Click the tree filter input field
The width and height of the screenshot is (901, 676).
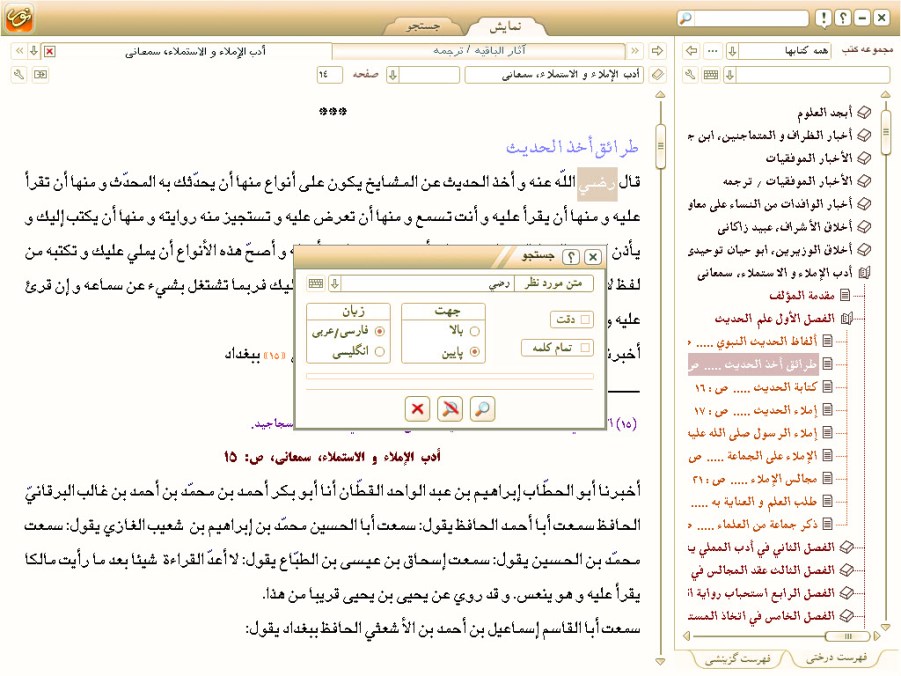(813, 75)
